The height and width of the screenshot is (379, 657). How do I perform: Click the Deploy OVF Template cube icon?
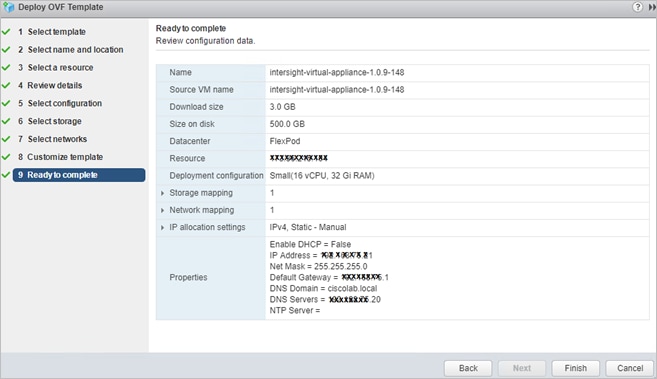(8, 7)
